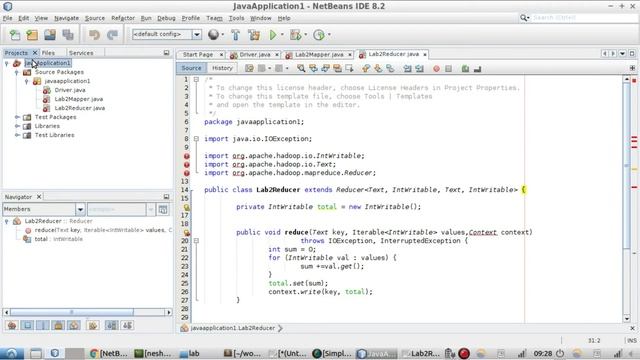The width and height of the screenshot is (640, 360).
Task: Click the Search input field
Action: (584, 18)
